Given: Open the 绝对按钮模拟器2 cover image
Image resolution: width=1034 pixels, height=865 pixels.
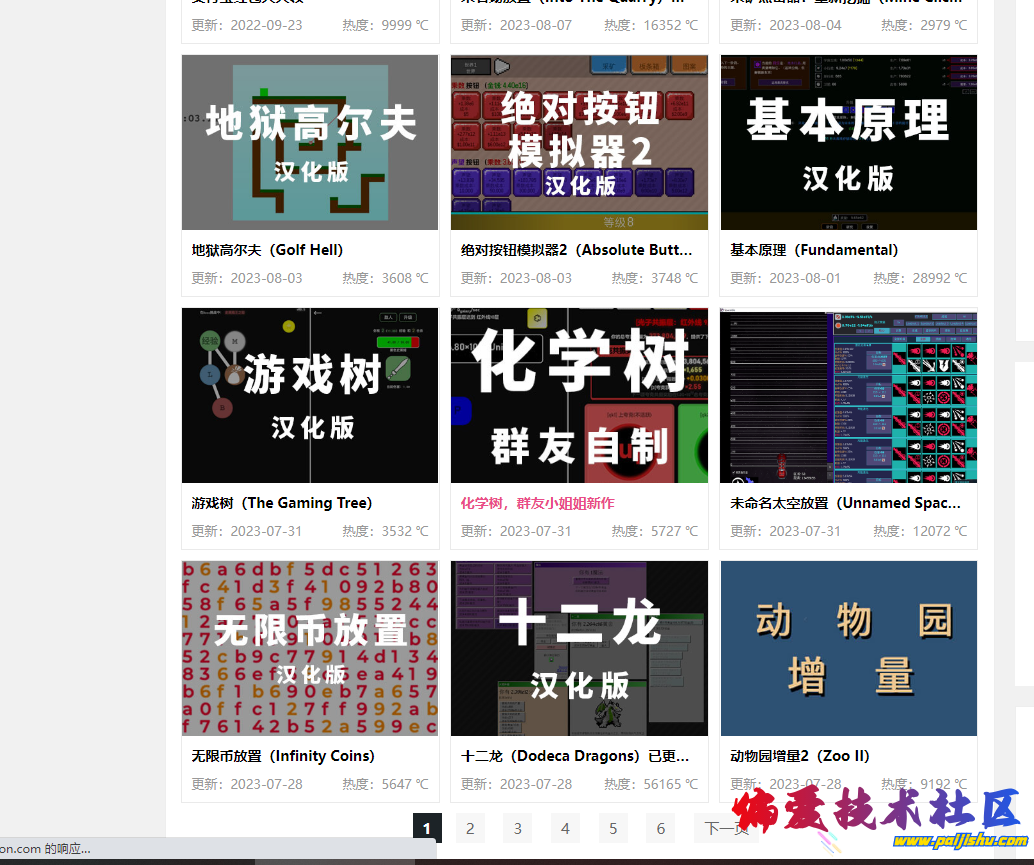Looking at the screenshot, I should pyautogui.click(x=579, y=142).
